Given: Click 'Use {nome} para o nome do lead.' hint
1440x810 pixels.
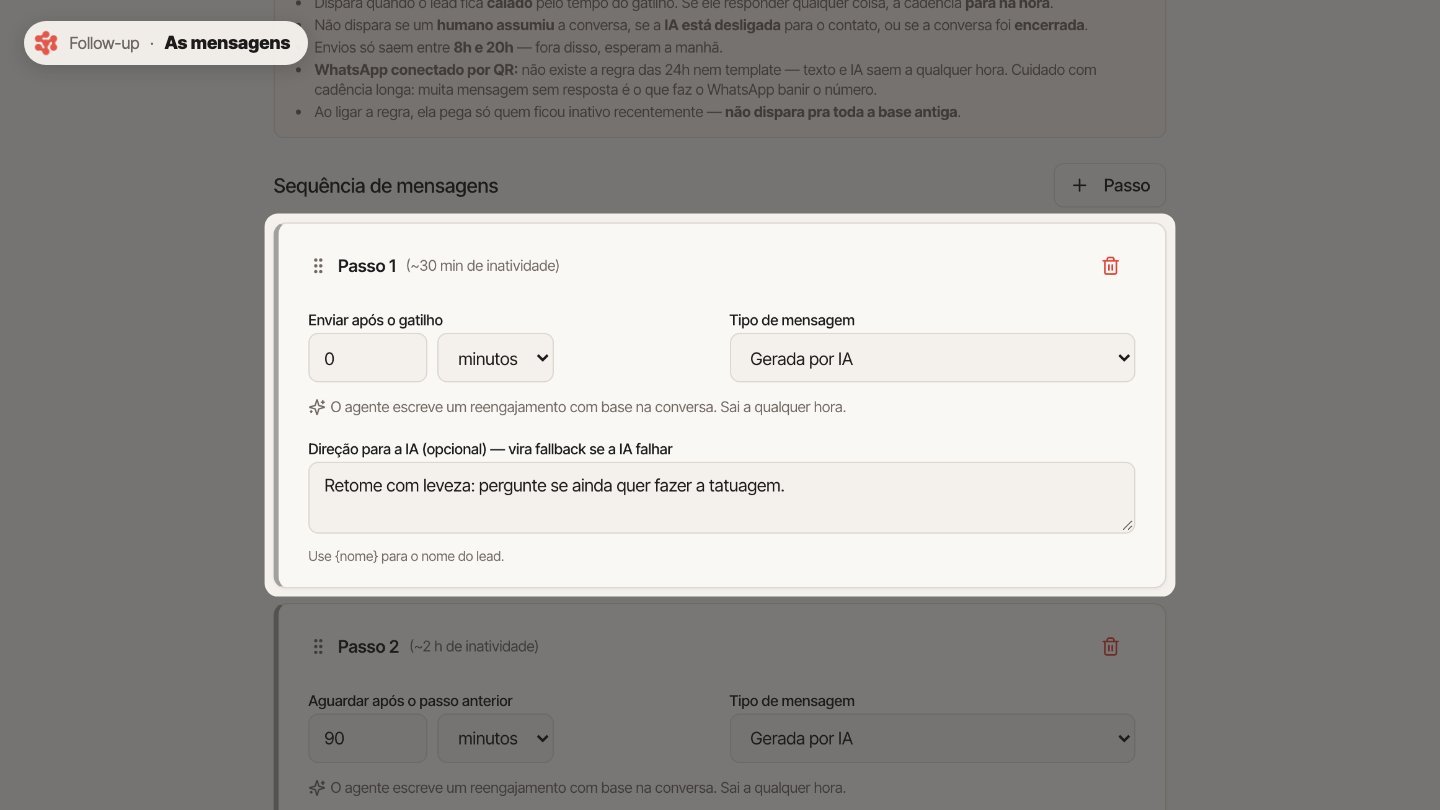Looking at the screenshot, I should click(x=406, y=556).
